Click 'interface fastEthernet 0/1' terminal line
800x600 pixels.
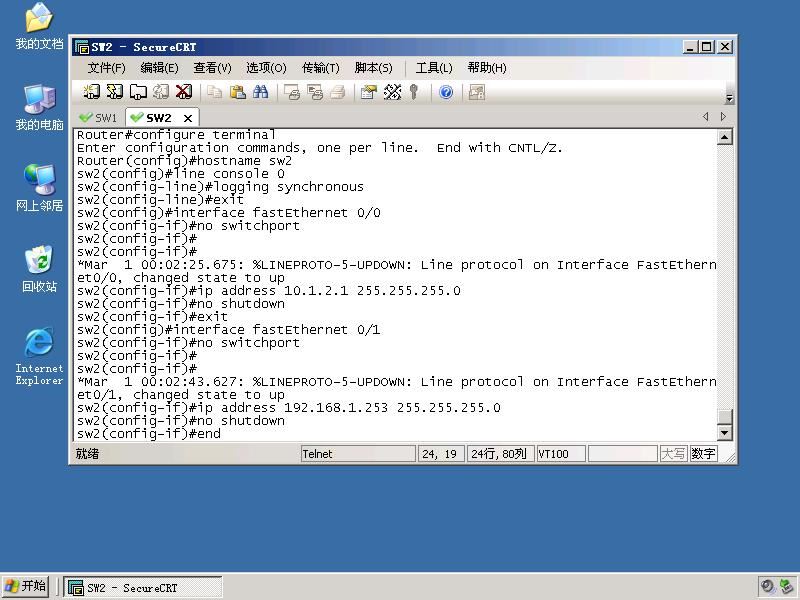click(x=228, y=330)
